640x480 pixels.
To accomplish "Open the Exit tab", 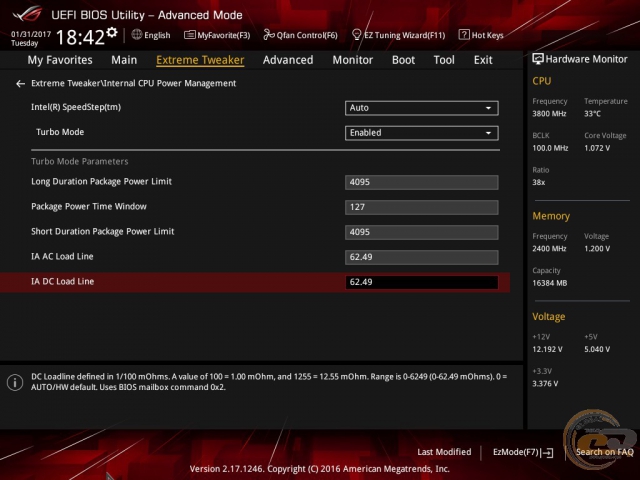I will coord(483,60).
